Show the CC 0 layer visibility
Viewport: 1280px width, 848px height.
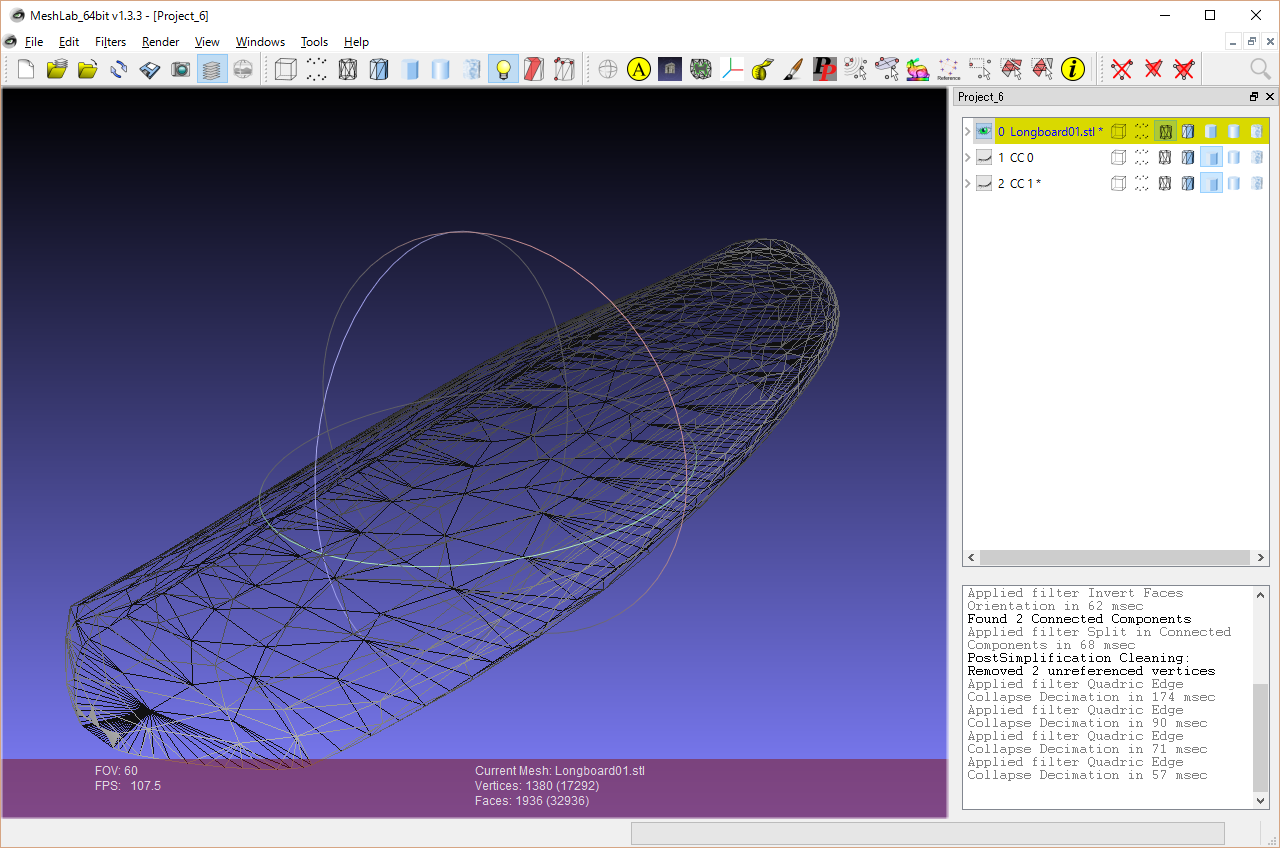click(x=984, y=157)
